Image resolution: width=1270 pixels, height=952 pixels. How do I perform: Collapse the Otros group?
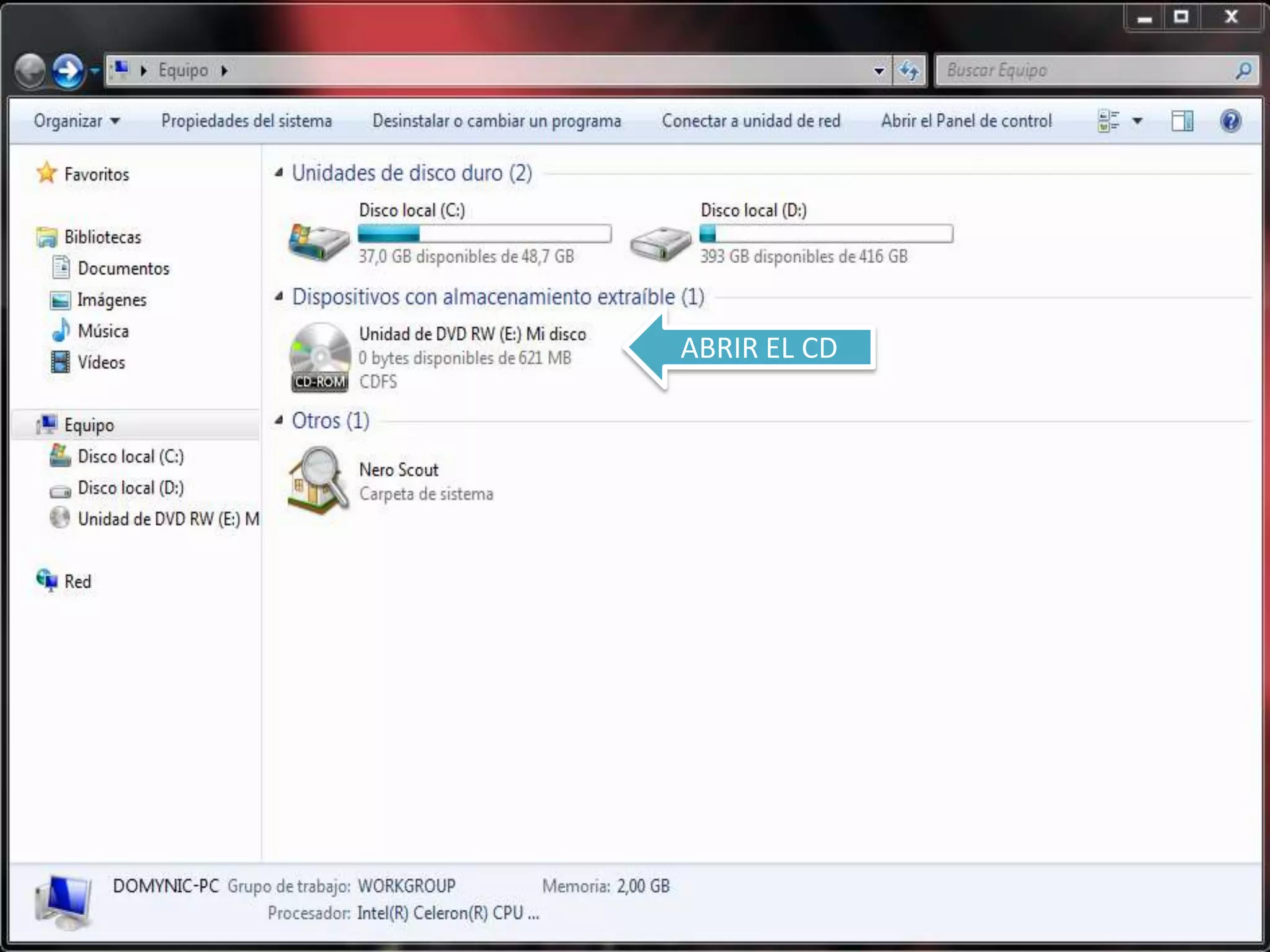click(279, 421)
